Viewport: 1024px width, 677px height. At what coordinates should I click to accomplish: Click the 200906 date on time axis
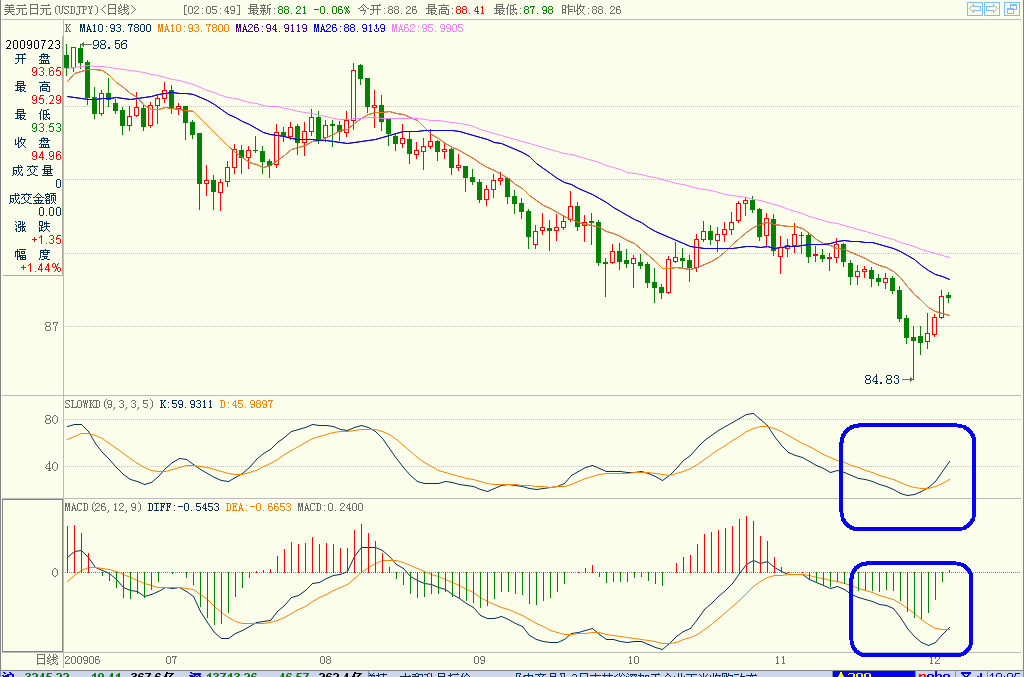(82, 660)
